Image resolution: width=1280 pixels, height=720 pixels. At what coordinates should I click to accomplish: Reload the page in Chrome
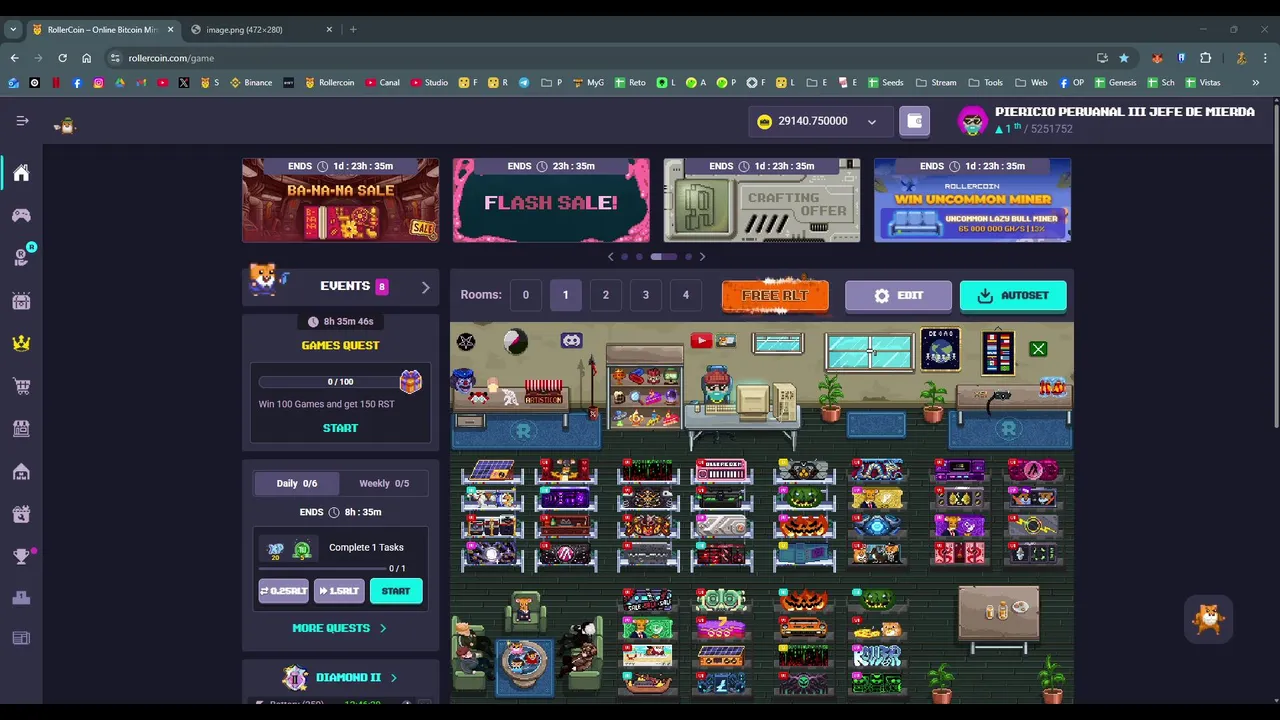[x=62, y=58]
